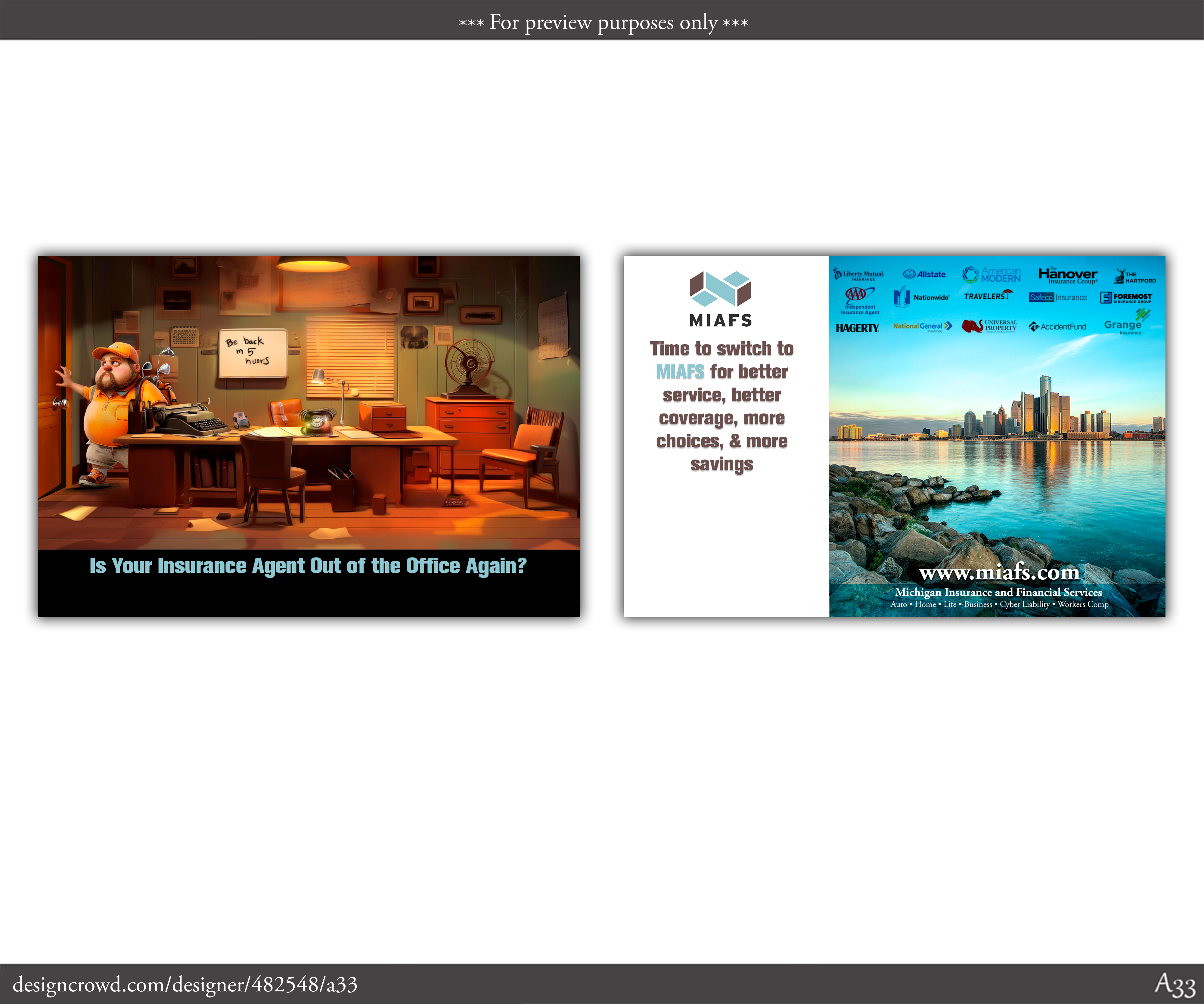
Task: Open the www.miafs.com website link
Action: 999,572
